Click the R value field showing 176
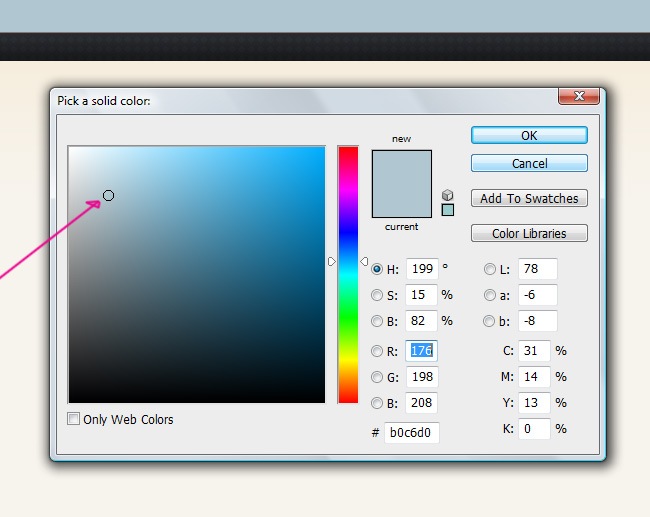 [x=421, y=351]
